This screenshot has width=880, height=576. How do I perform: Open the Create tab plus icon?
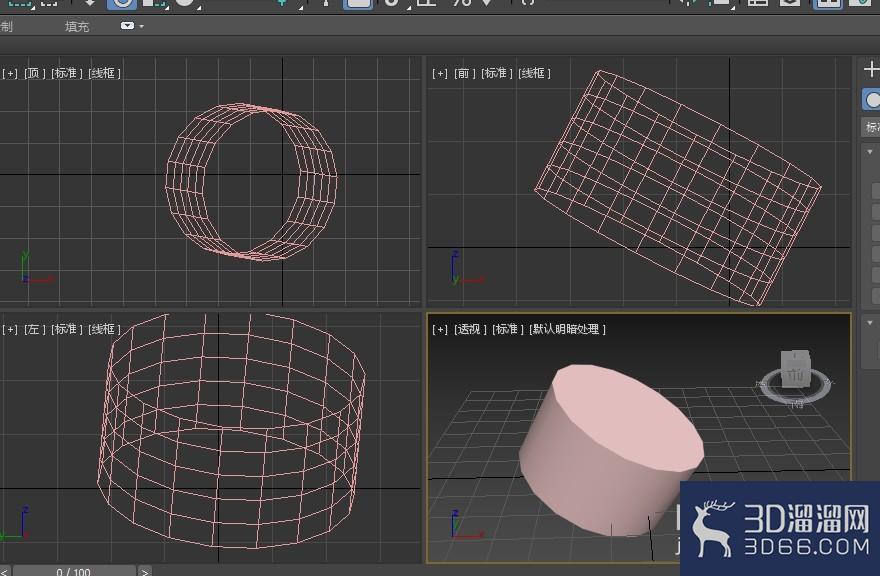872,69
